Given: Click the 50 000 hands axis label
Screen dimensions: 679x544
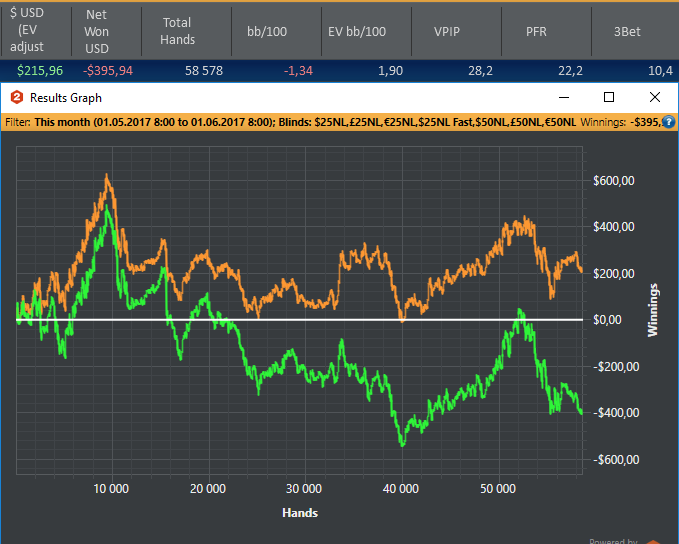Looking at the screenshot, I should [x=498, y=489].
